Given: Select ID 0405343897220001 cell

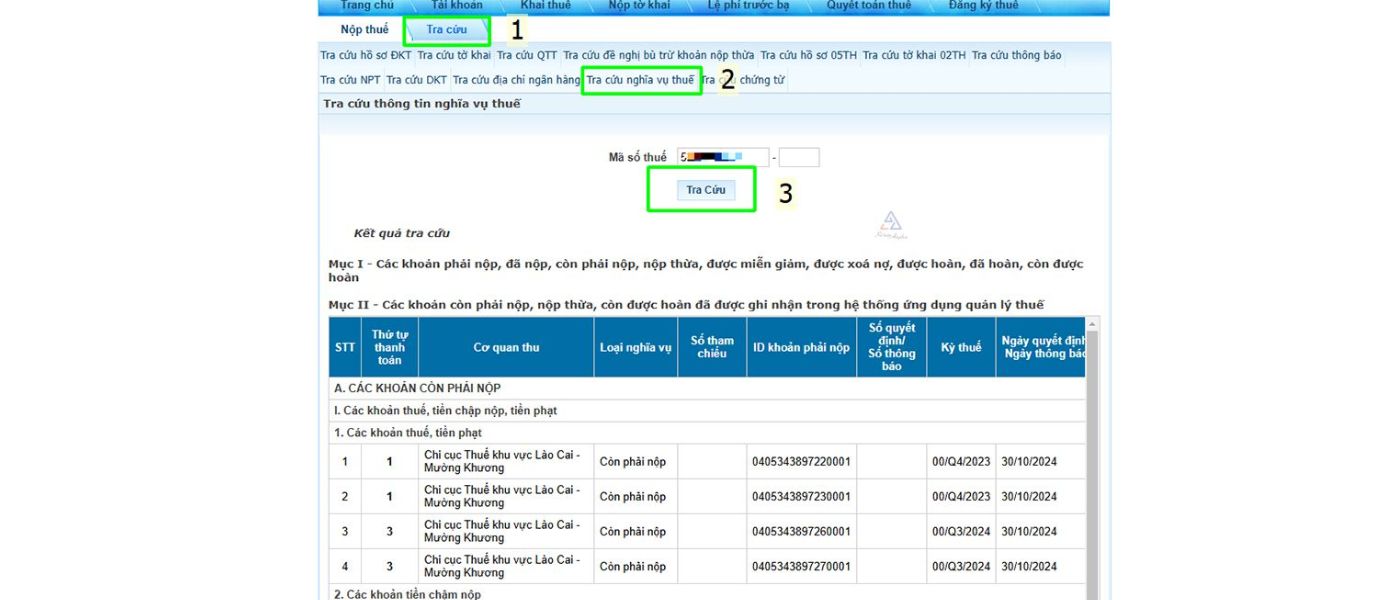Looking at the screenshot, I should [x=801, y=462].
